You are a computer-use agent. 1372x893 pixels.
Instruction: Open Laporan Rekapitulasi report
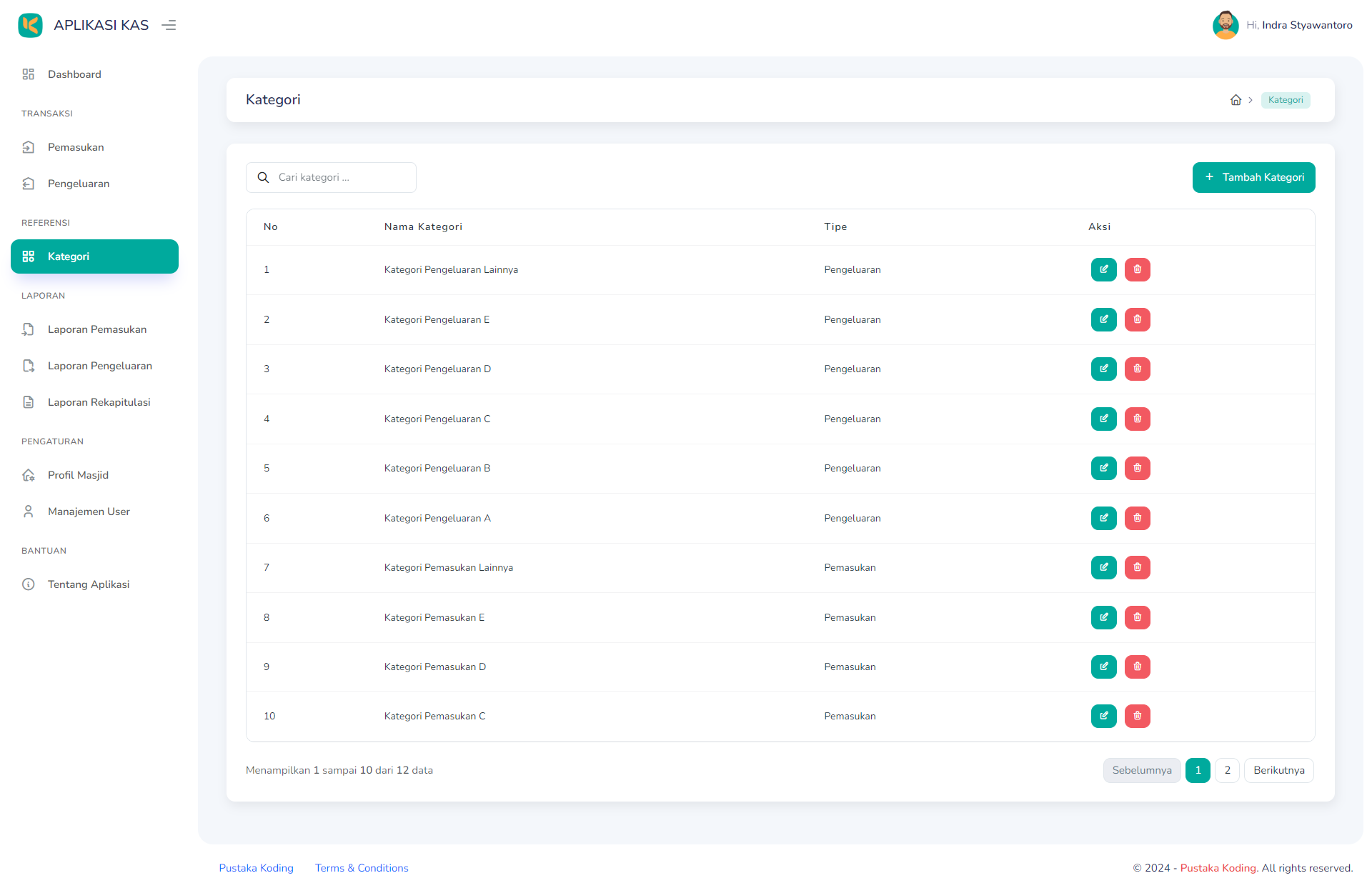(x=99, y=401)
